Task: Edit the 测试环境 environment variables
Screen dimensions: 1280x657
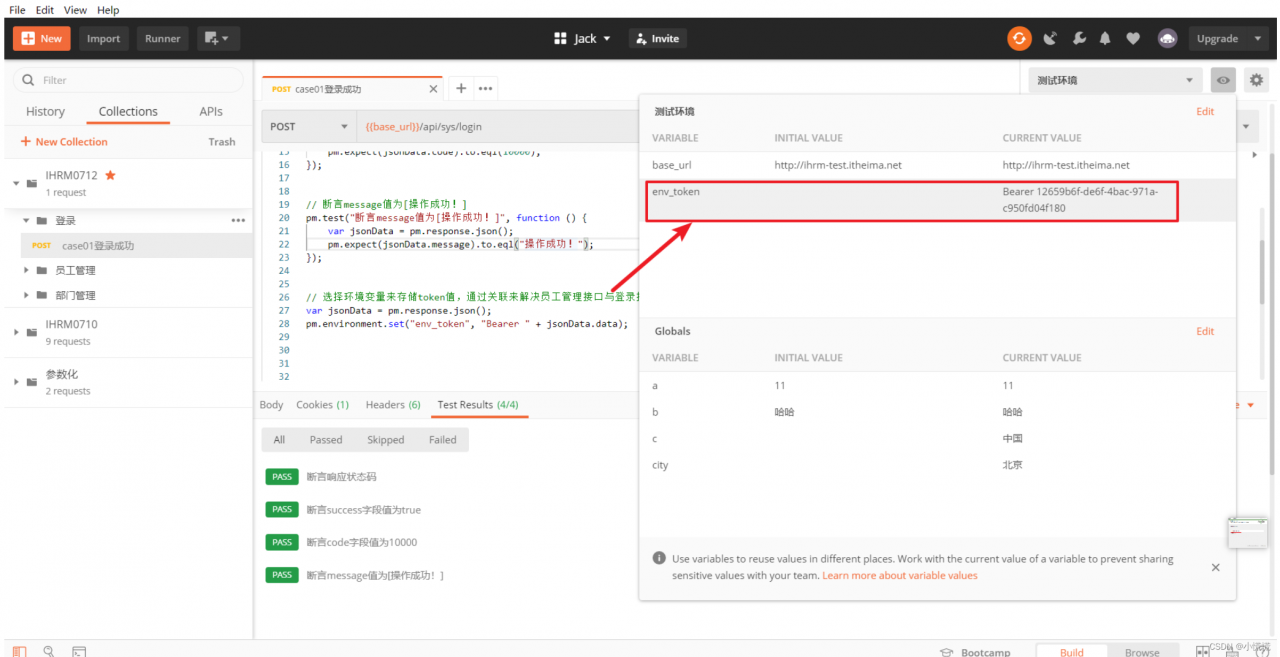Action: [x=1205, y=112]
